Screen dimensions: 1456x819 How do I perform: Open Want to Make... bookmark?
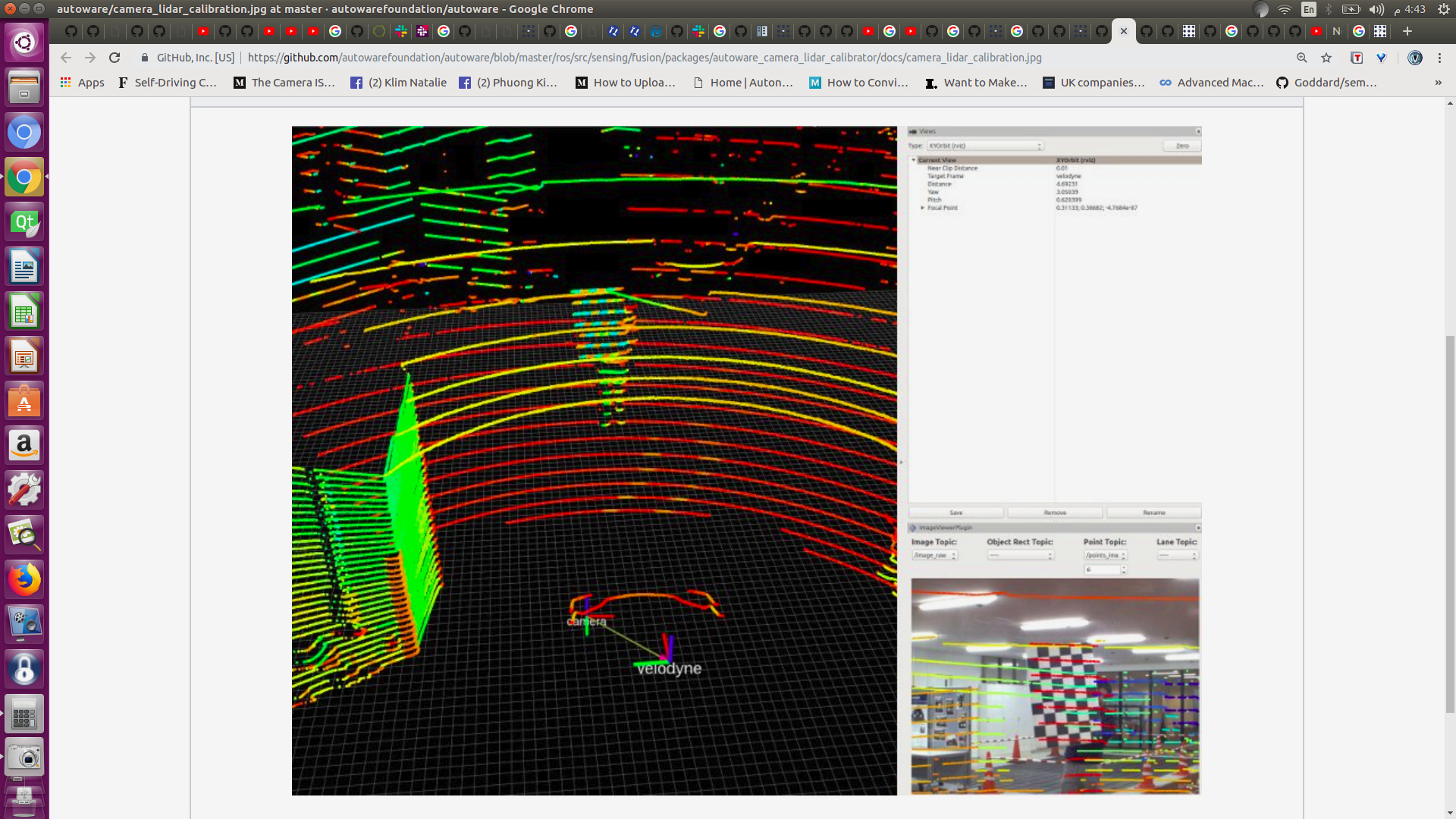[976, 83]
